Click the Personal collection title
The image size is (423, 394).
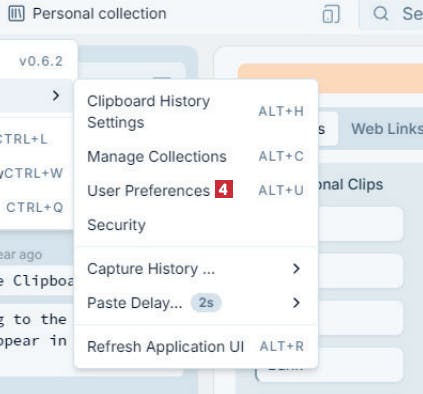(x=99, y=14)
